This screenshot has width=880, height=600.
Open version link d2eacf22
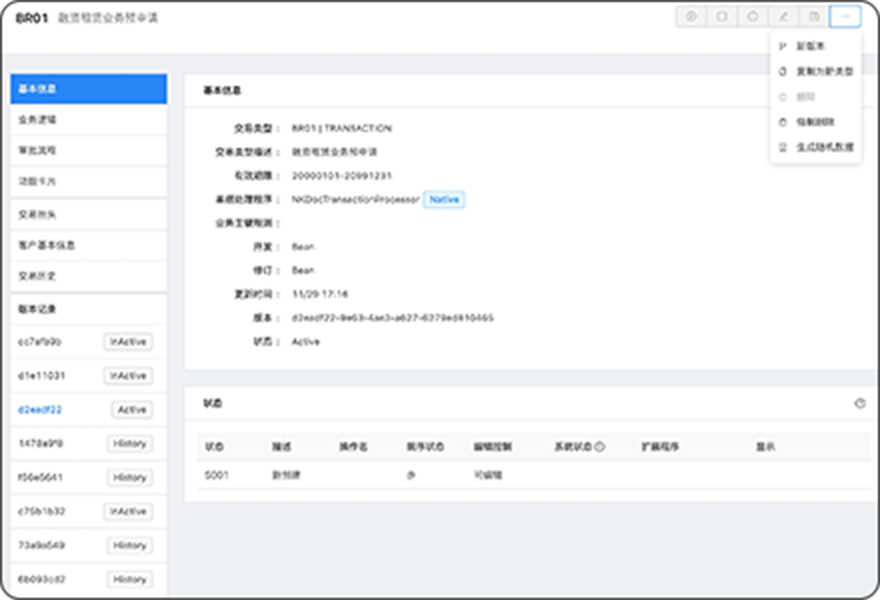40,410
